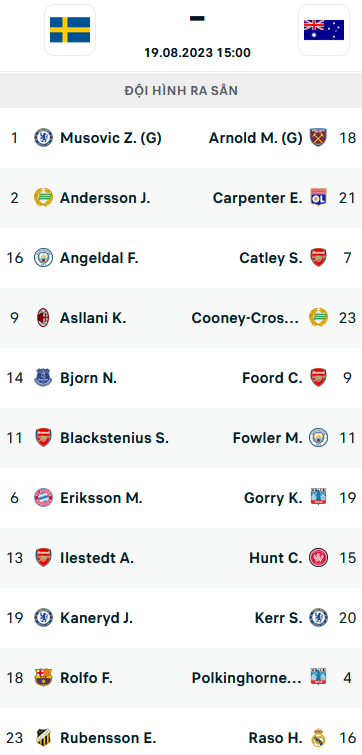The image size is (362, 755).
Task: Click Everton badge next to Bjorn N.
Action: (43, 378)
